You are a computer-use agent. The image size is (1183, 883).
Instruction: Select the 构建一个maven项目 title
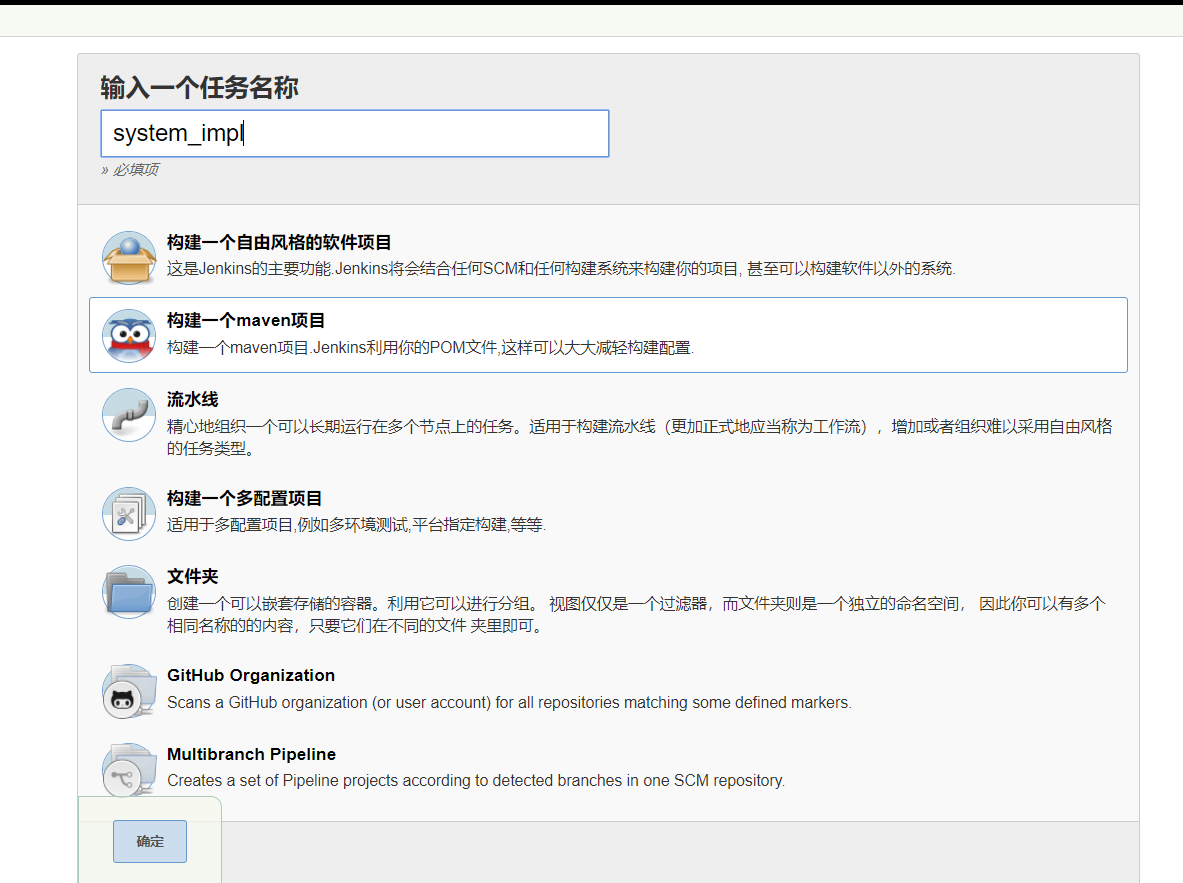[x=246, y=321]
